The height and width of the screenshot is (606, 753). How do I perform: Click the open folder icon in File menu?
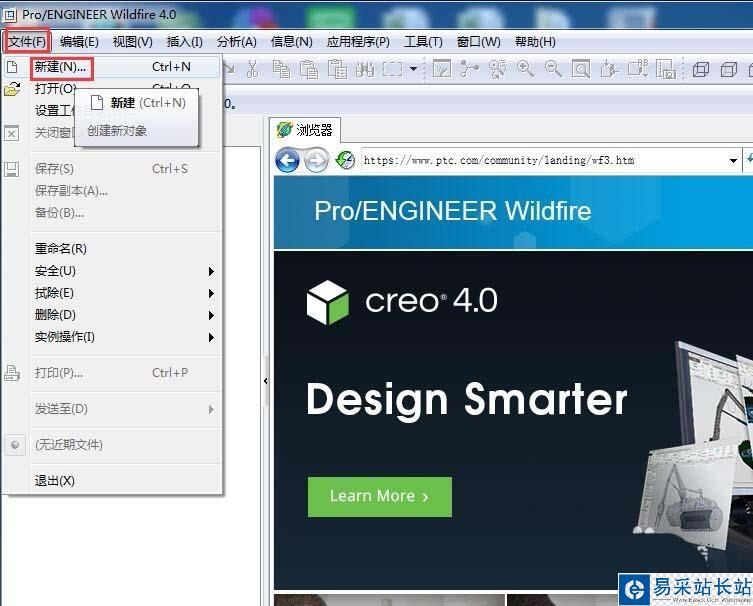click(12, 89)
